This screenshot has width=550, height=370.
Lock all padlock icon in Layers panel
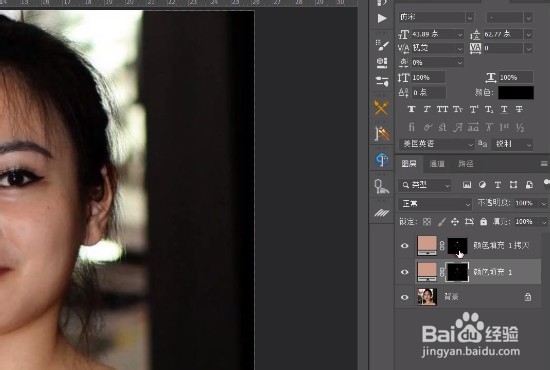[483, 222]
